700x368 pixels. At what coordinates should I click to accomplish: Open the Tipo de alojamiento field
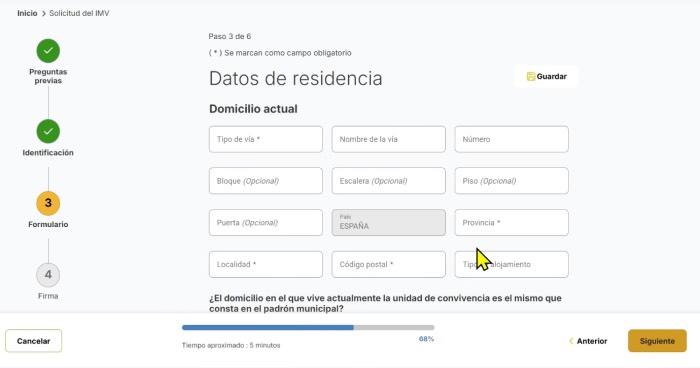(512, 264)
